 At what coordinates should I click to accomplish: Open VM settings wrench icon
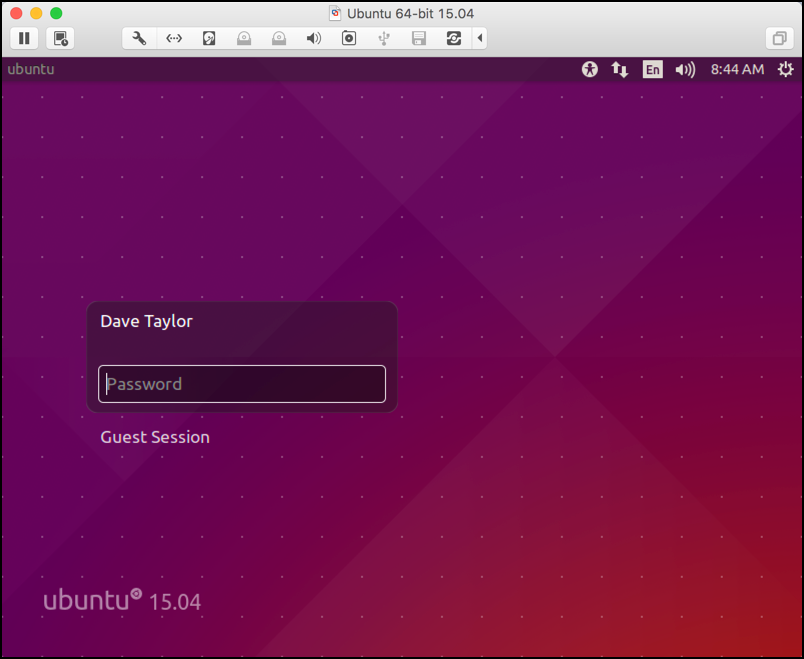[x=139, y=38]
